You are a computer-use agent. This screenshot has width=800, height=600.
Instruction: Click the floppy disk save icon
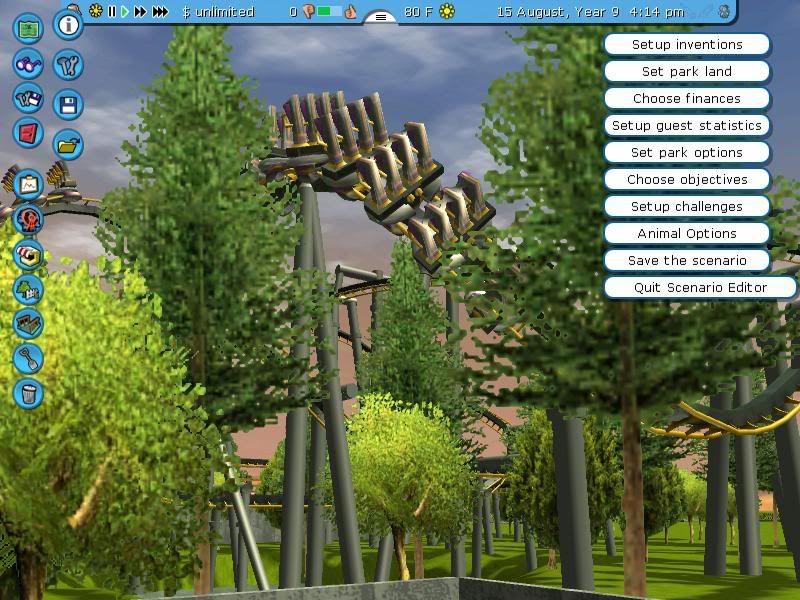point(68,105)
